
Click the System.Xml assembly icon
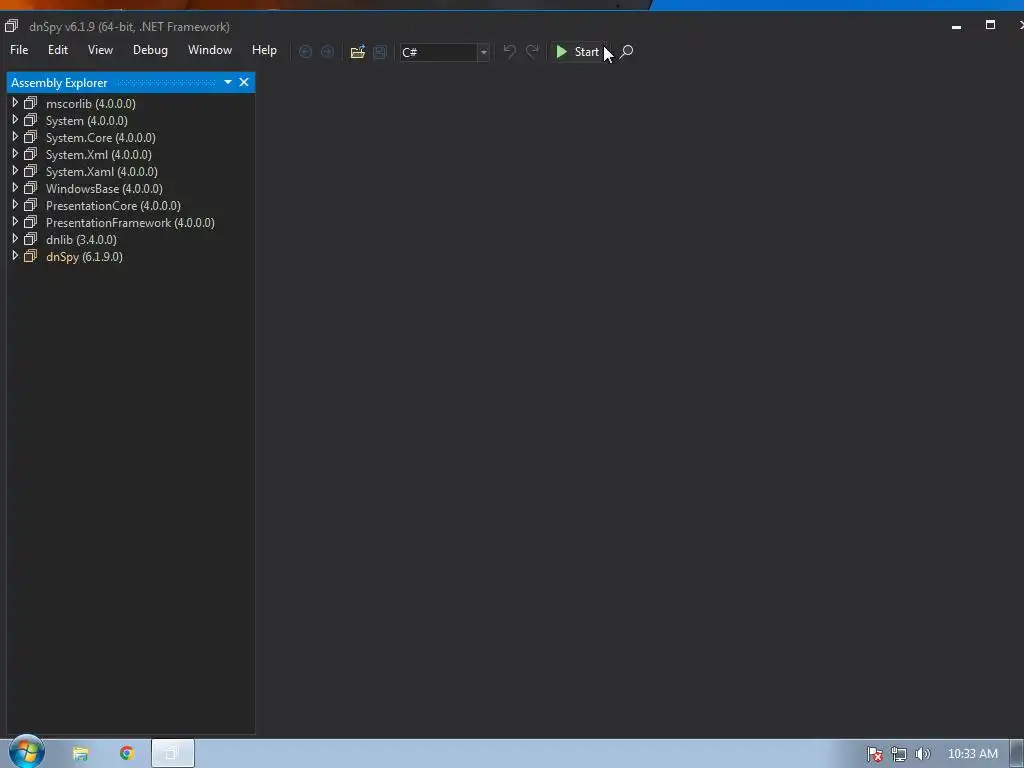pyautogui.click(x=31, y=154)
